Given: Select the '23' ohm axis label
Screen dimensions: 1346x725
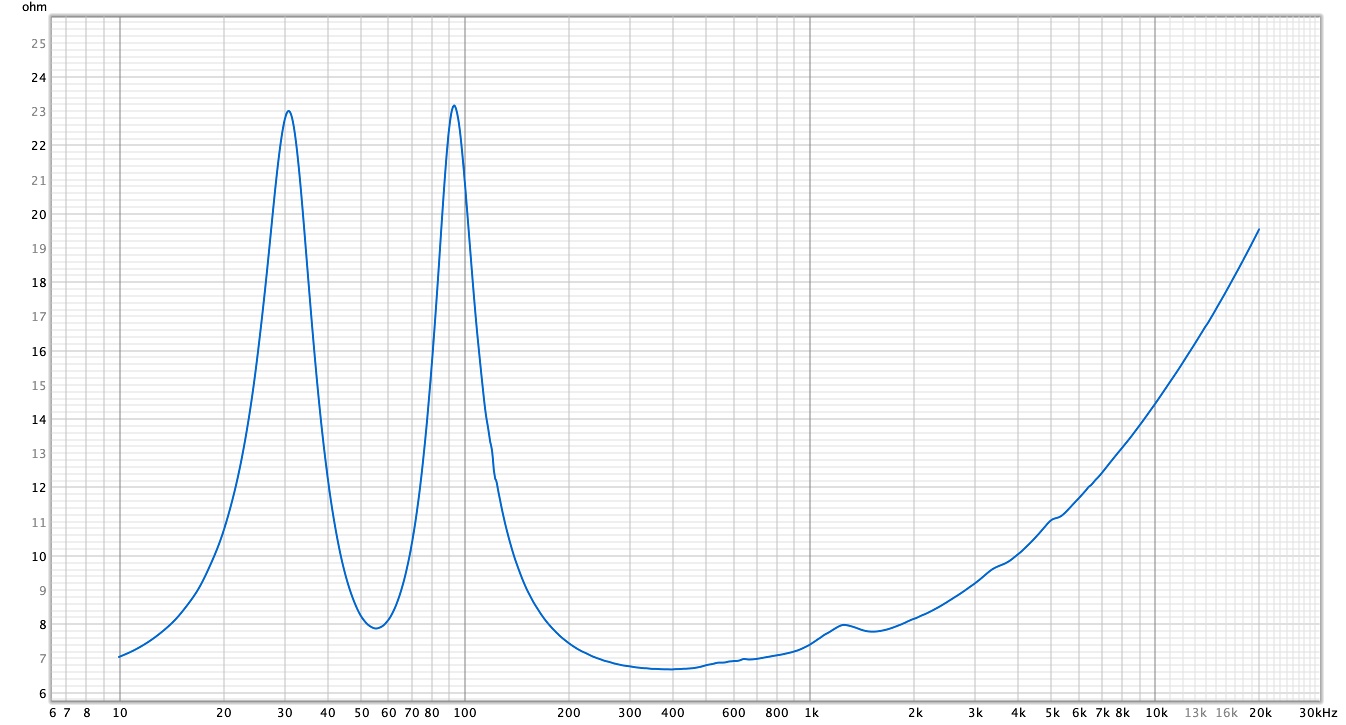Looking at the screenshot, I should point(38,112).
